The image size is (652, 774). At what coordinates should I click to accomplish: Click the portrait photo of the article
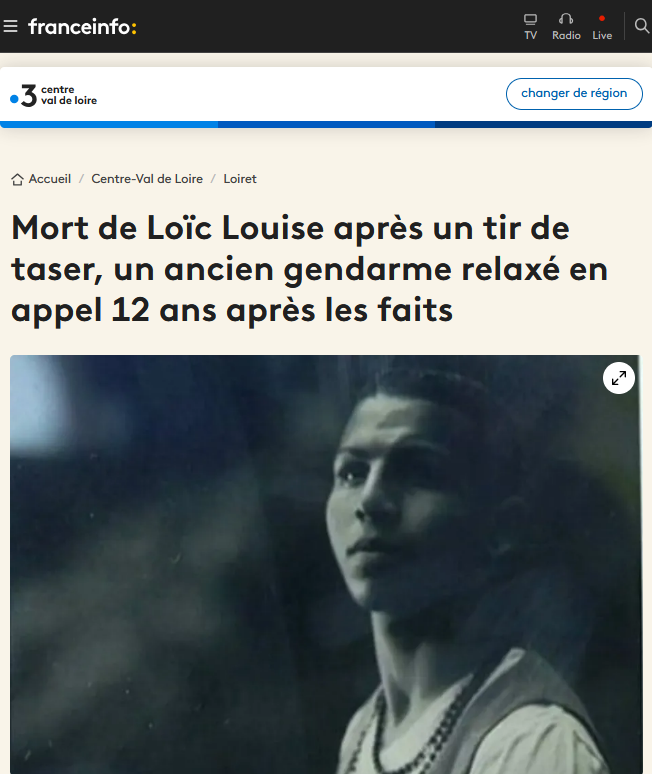[326, 564]
